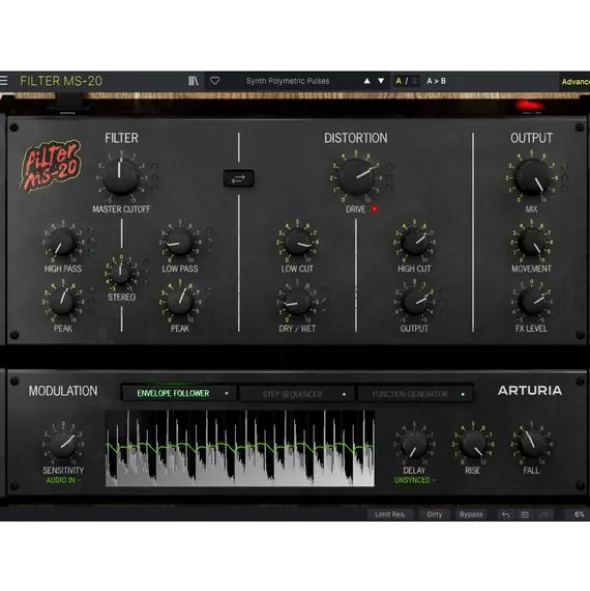Click the envelope Fall knob
590x591 pixels.
pos(532,445)
